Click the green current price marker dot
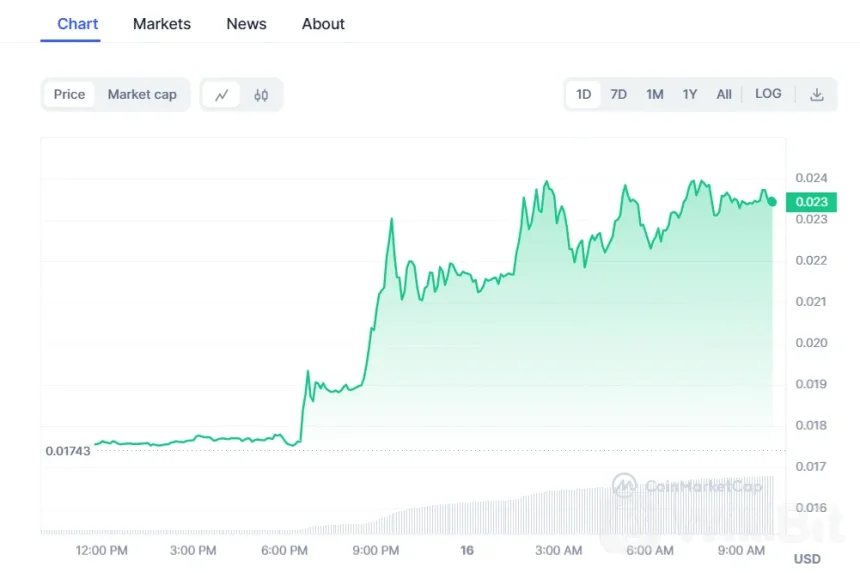This screenshot has height=573, width=860. pos(772,202)
